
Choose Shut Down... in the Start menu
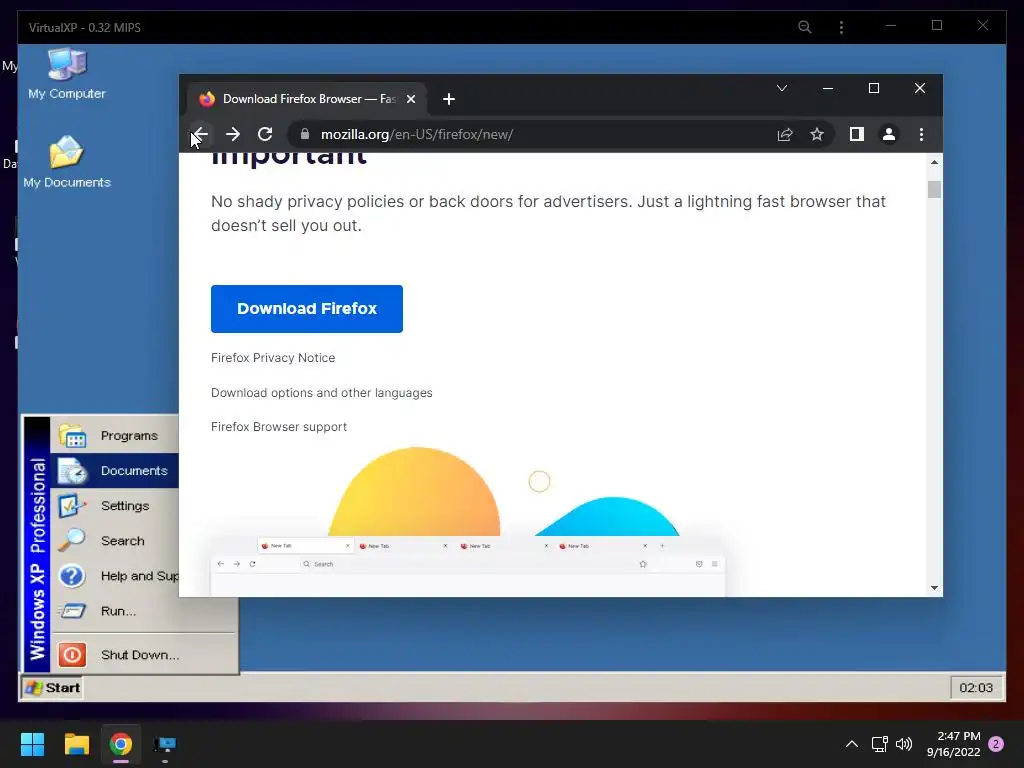144,655
